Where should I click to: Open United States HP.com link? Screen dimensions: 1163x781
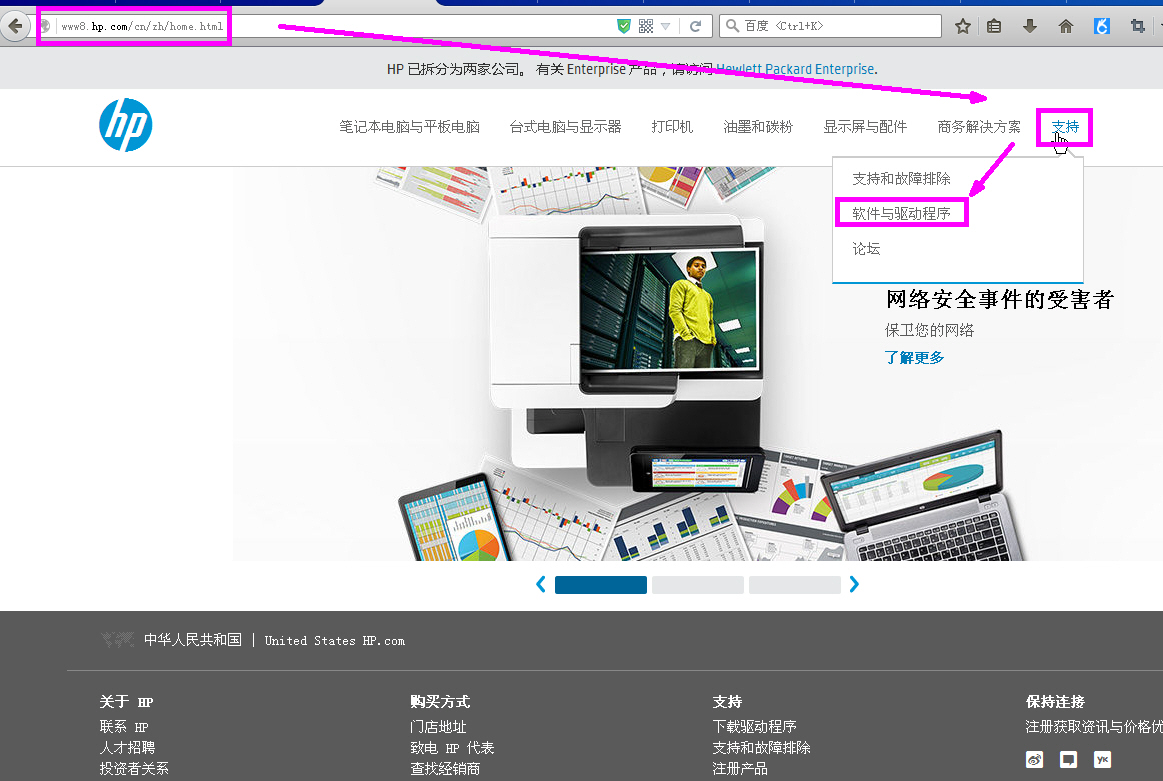pos(335,641)
